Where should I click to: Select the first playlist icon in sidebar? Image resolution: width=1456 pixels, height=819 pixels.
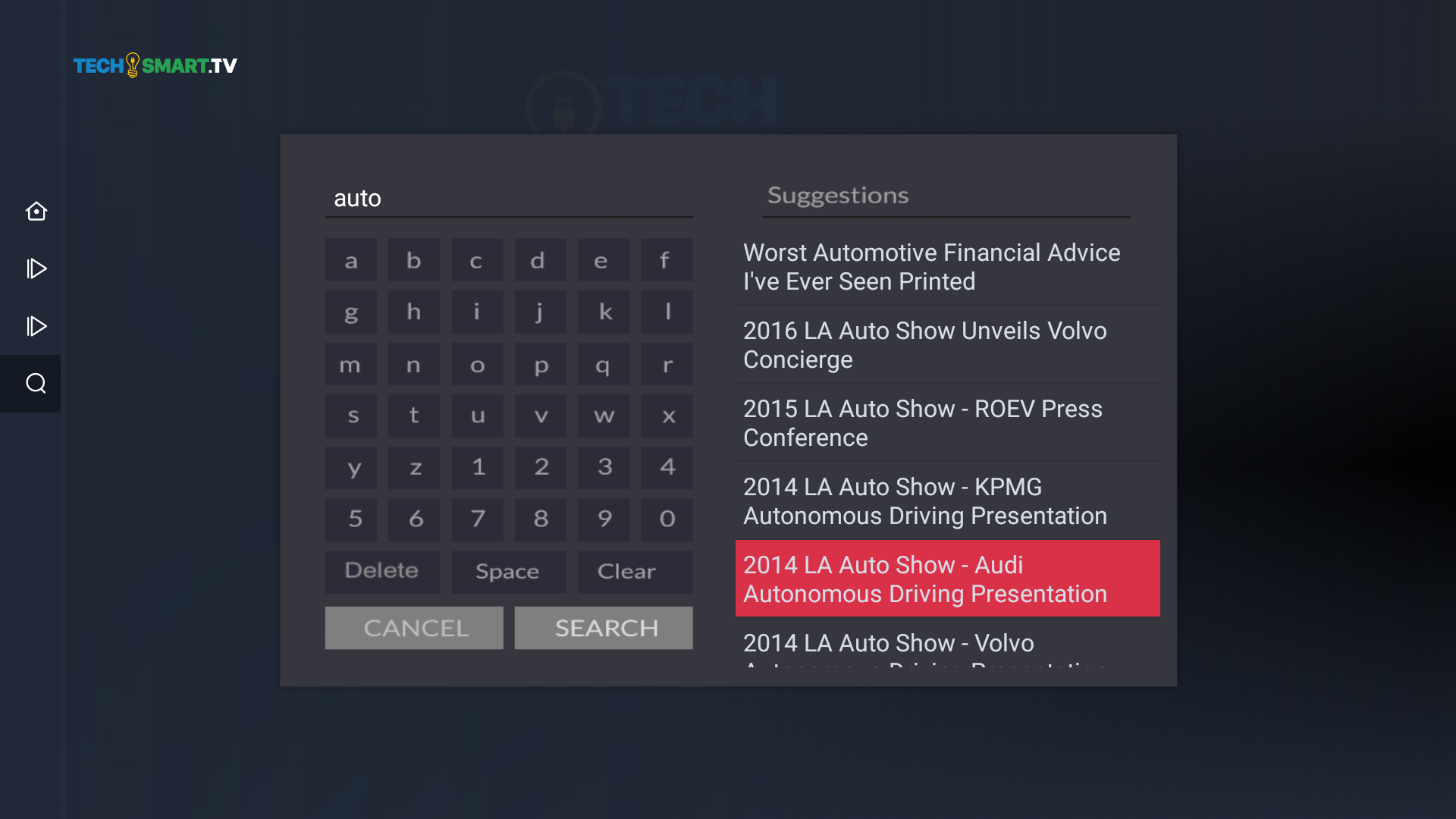[x=36, y=268]
